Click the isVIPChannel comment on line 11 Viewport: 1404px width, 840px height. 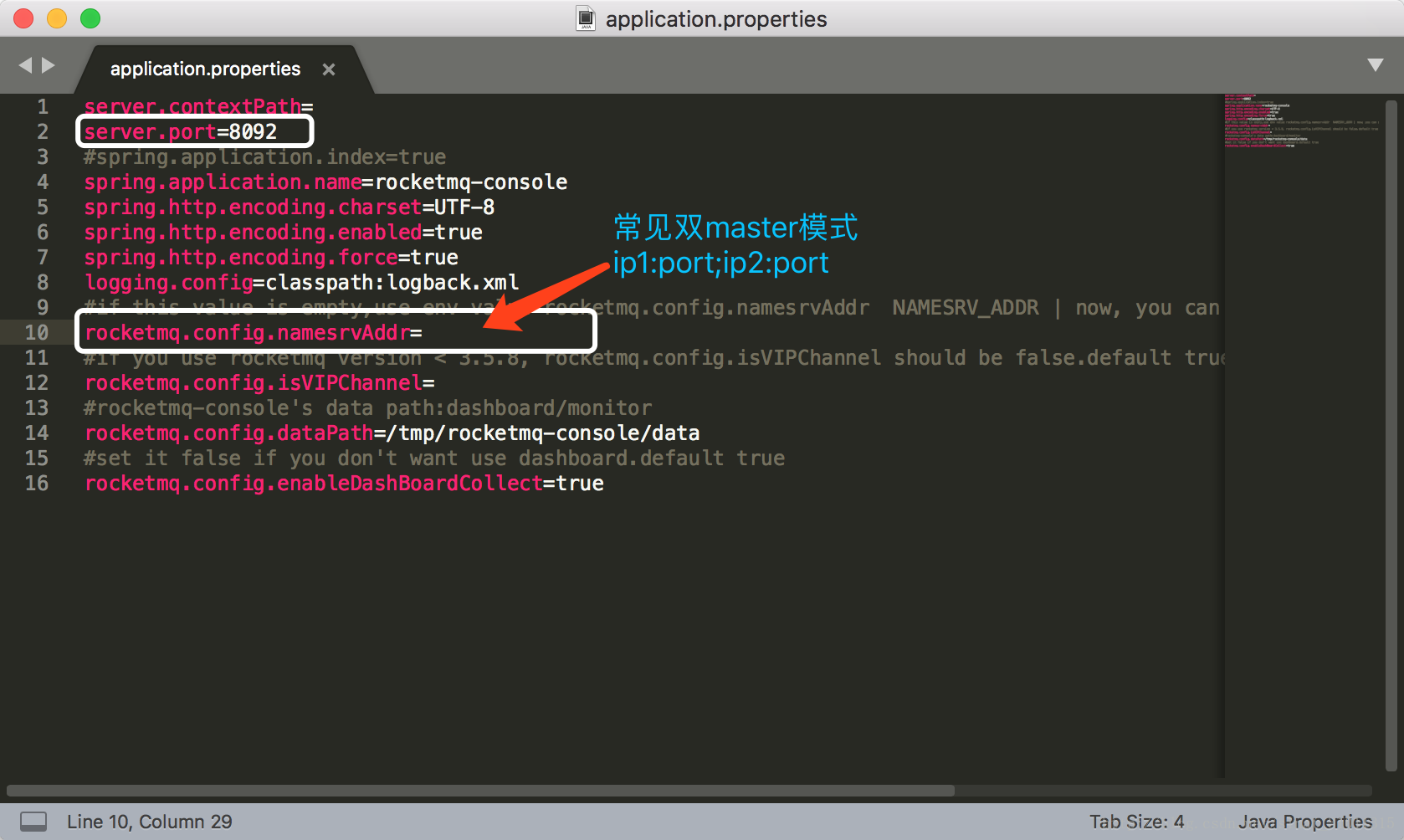point(654,358)
